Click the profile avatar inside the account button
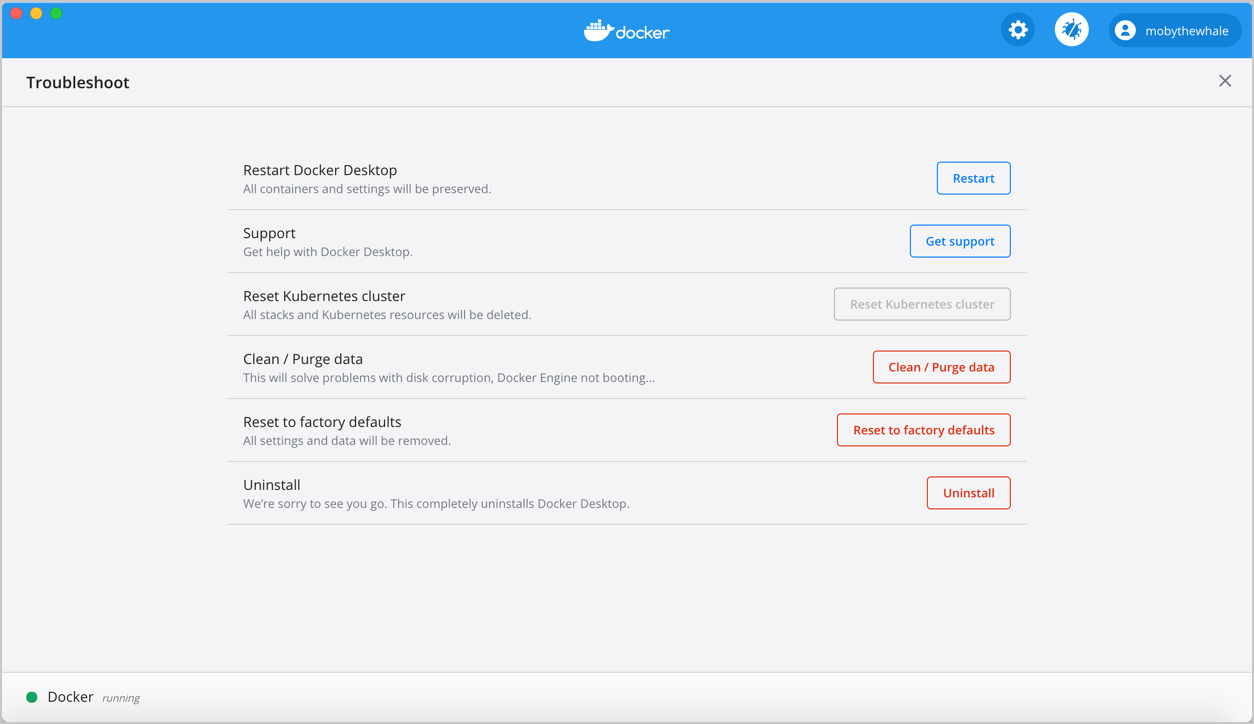Image resolution: width=1254 pixels, height=724 pixels. point(1125,30)
